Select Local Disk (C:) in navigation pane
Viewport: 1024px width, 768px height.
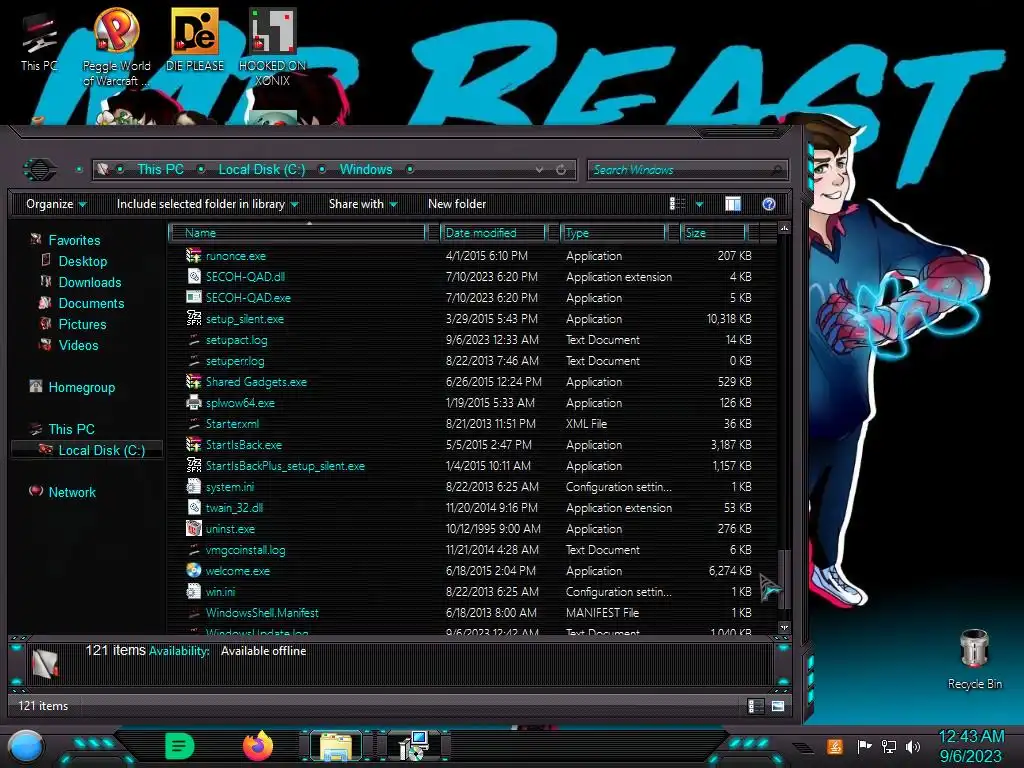(x=87, y=450)
